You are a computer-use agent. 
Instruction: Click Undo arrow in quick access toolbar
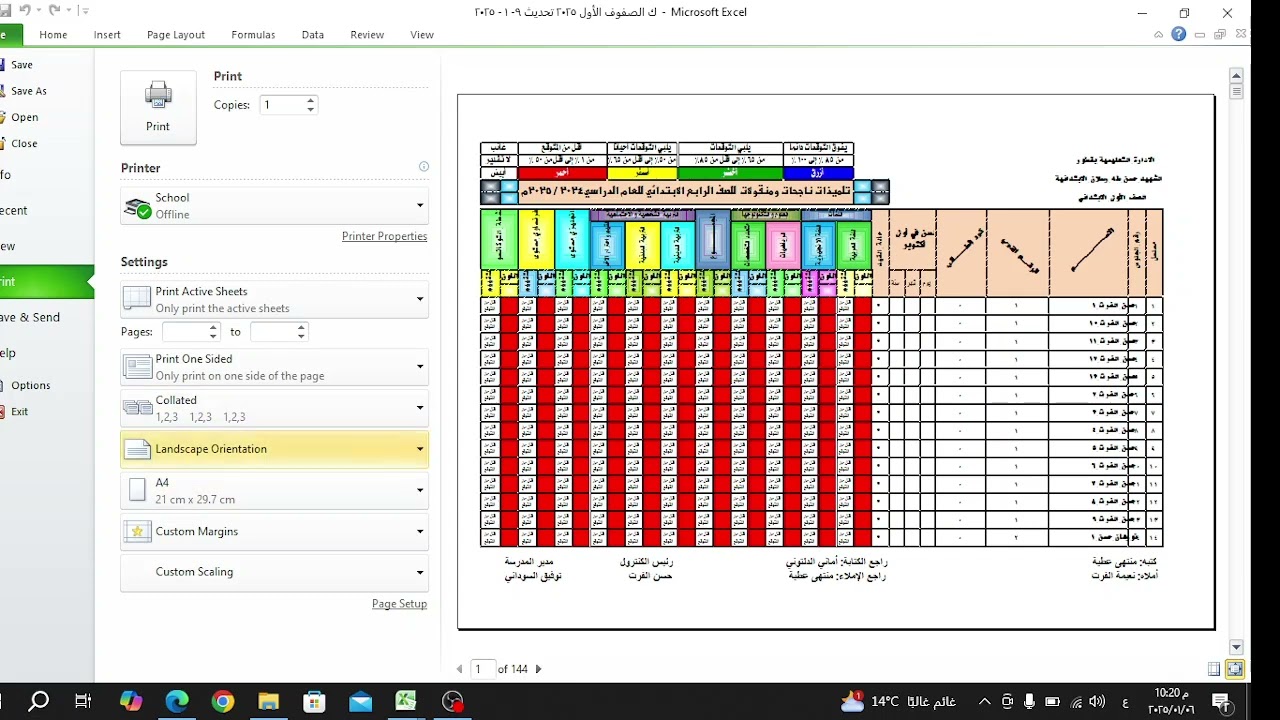coord(25,10)
